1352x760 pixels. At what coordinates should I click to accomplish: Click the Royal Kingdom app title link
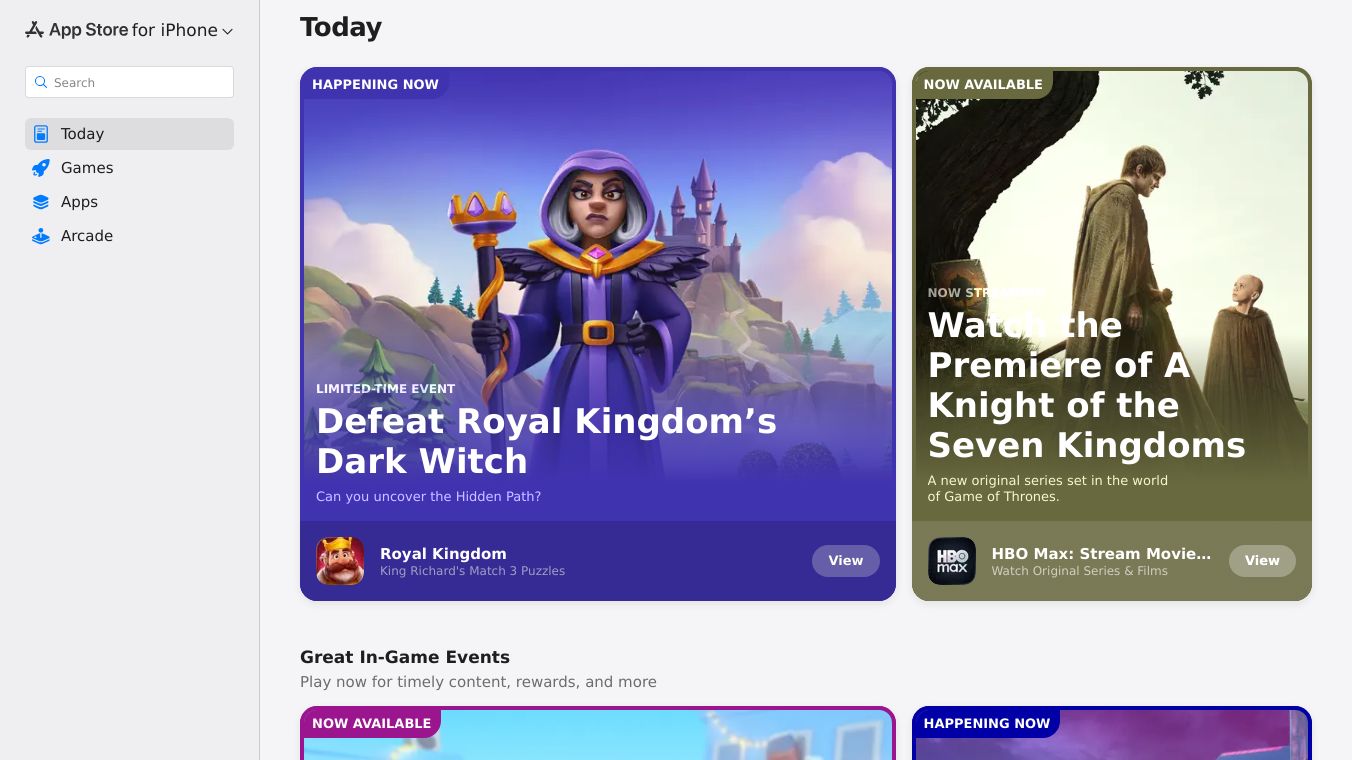pos(443,553)
